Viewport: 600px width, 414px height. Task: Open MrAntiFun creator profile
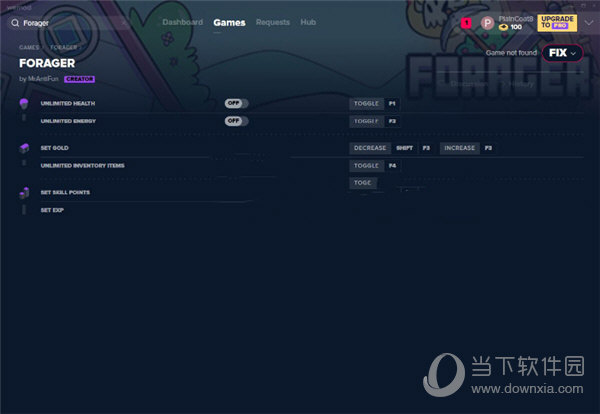43,79
